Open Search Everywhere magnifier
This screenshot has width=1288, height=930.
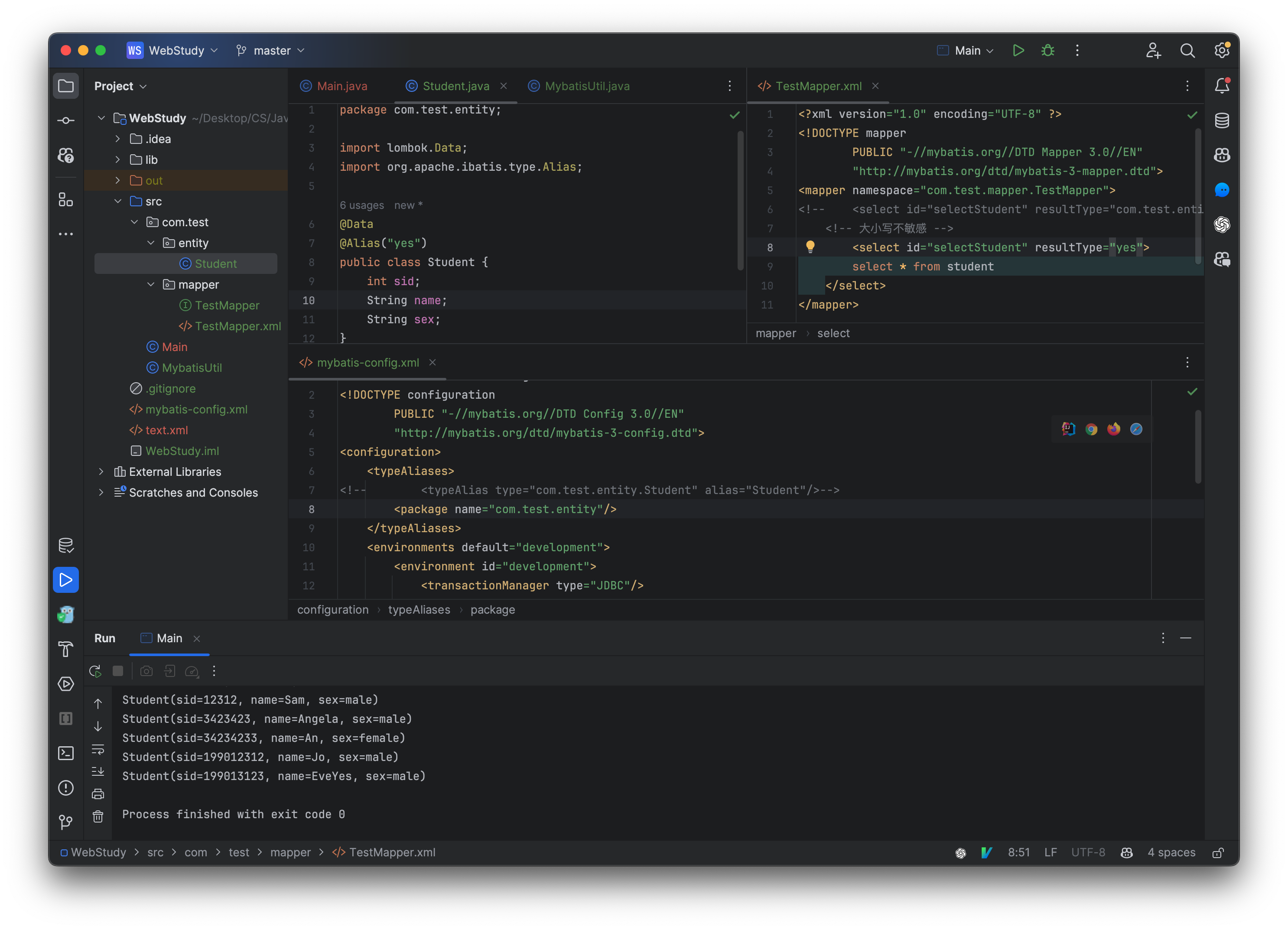(1187, 51)
